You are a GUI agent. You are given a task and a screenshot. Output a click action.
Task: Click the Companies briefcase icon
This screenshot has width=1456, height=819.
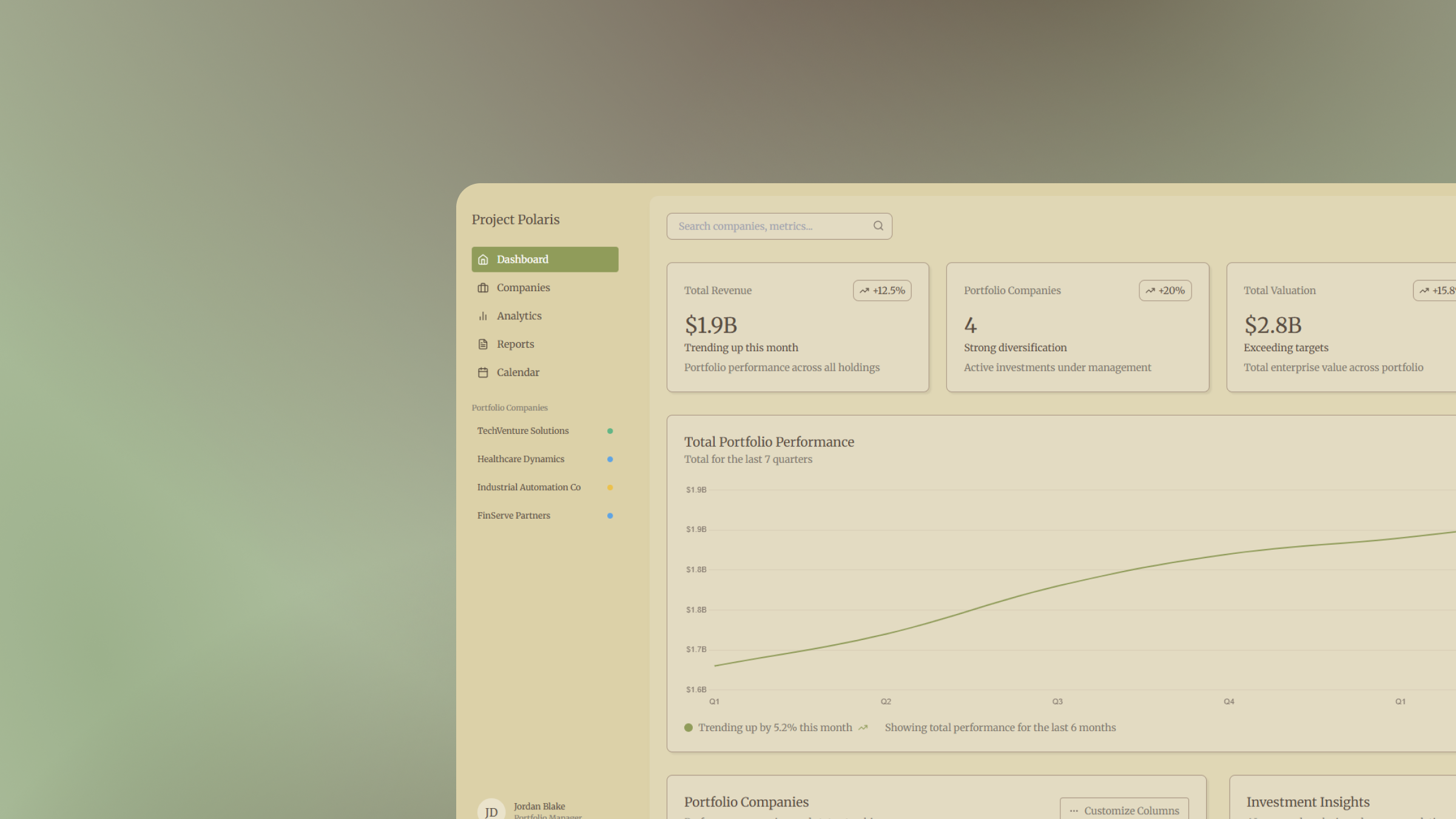[483, 288]
